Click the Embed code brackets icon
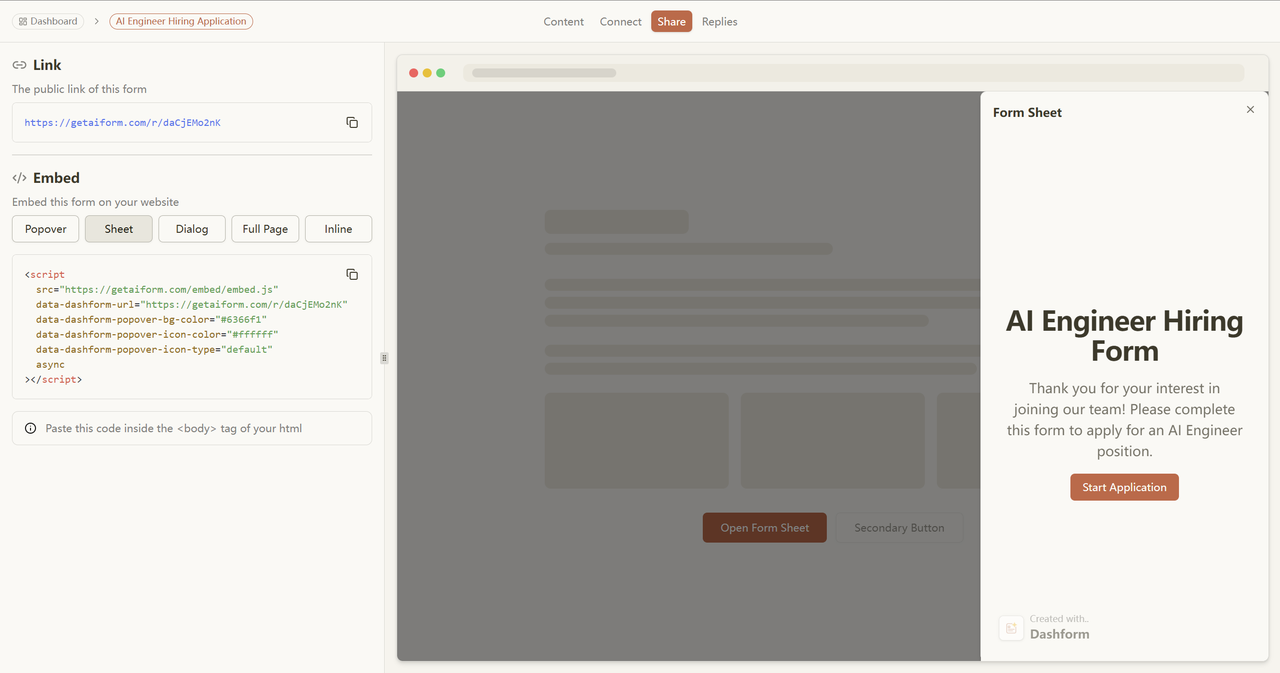This screenshot has width=1280, height=673. coord(19,178)
